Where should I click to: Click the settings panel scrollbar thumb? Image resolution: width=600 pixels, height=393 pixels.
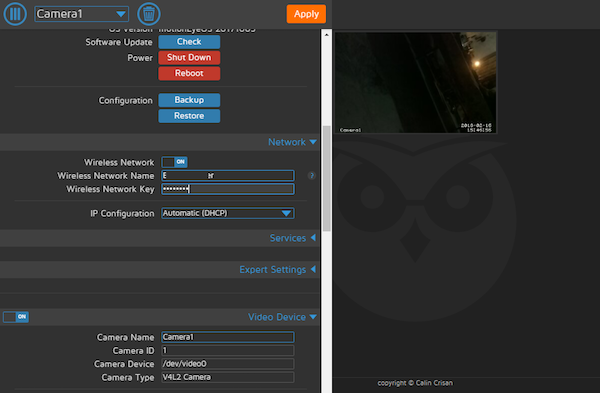point(326,178)
